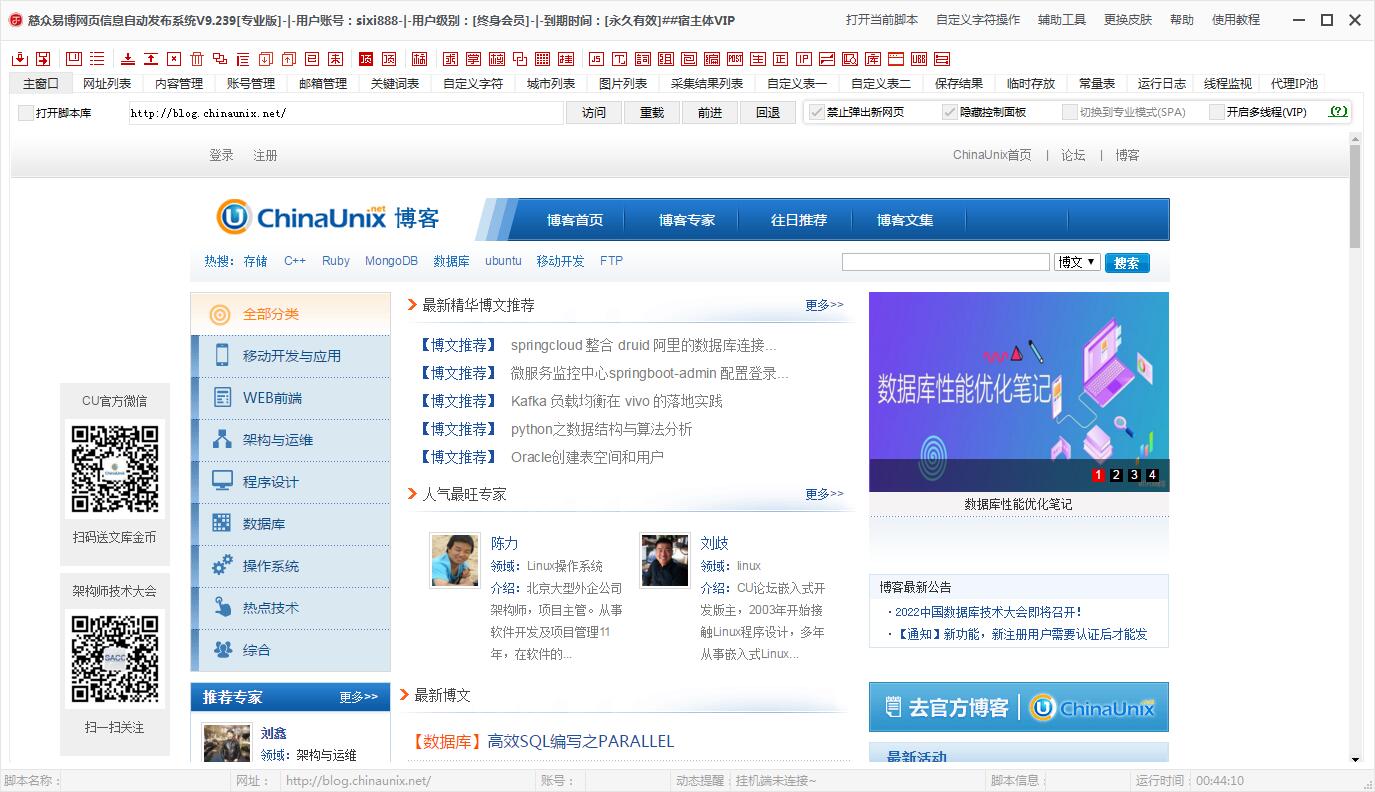Click the green help (?) icon
1375x792 pixels.
coord(1338,112)
